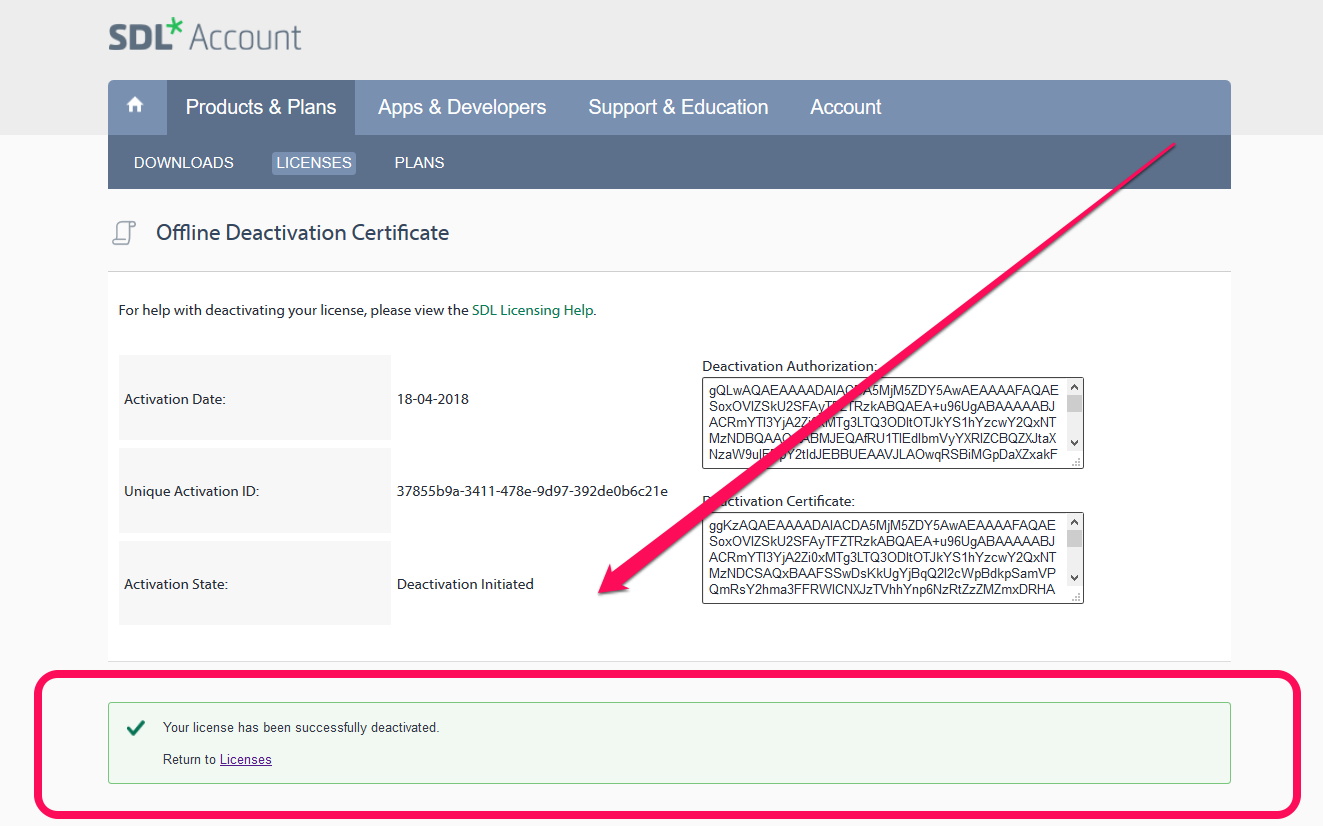The image size is (1323, 826).
Task: Open the Products & Plans tab
Action: click(261, 107)
